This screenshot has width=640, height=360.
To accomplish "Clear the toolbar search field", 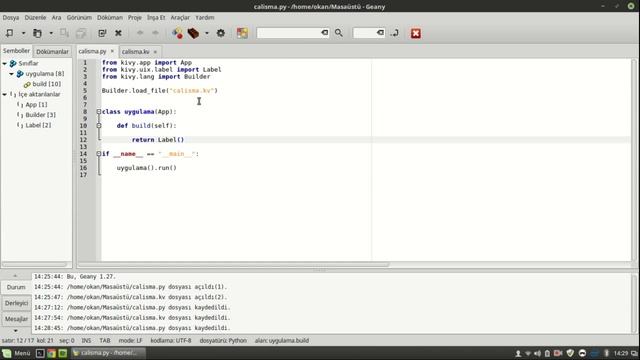I will point(324,33).
